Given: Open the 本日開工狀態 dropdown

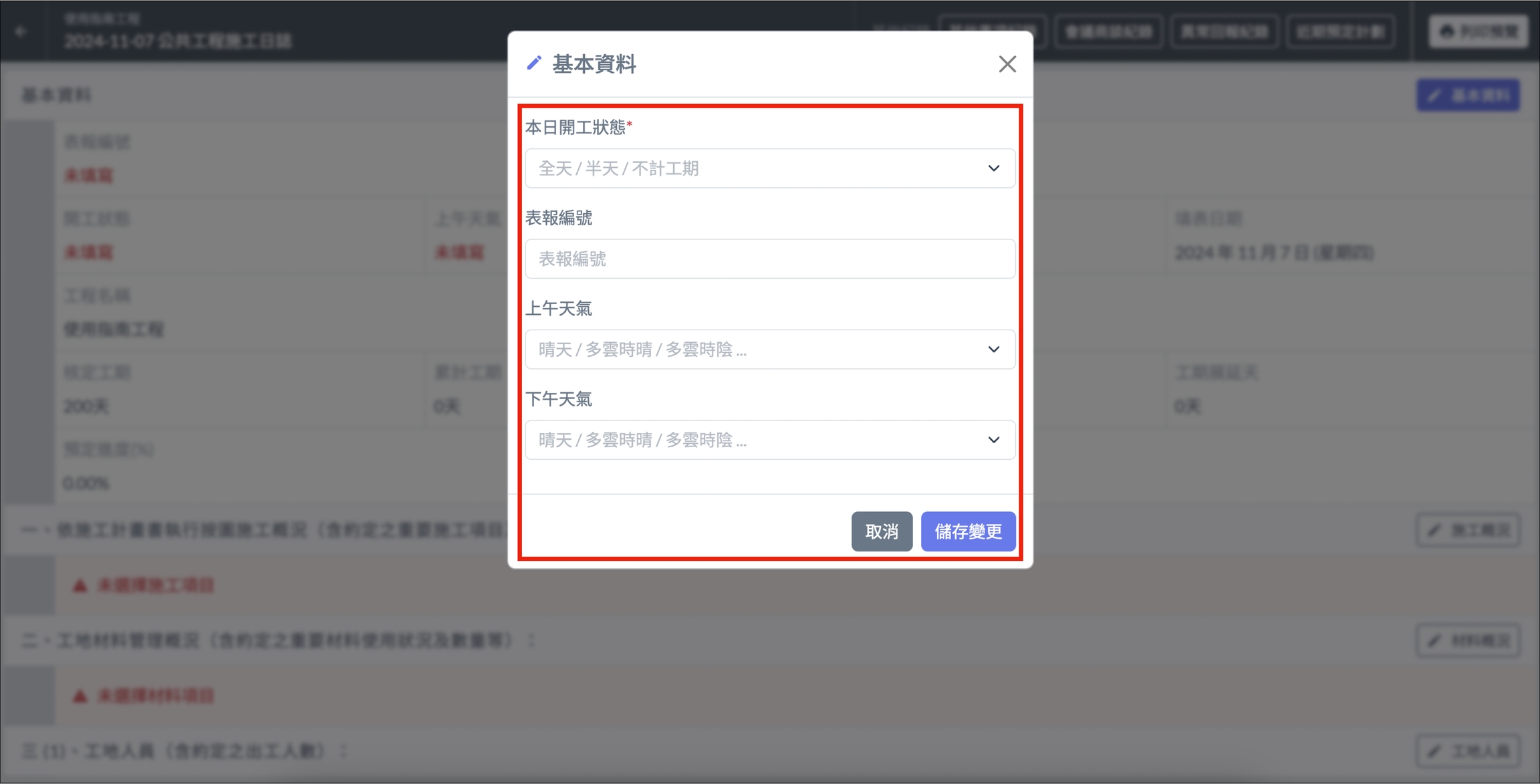Looking at the screenshot, I should click(x=770, y=168).
